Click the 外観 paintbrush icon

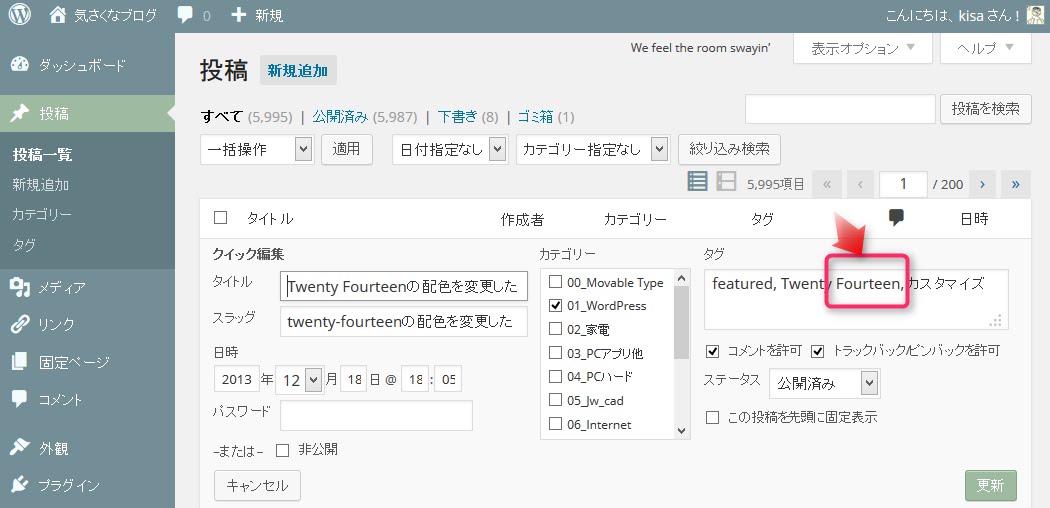point(20,447)
